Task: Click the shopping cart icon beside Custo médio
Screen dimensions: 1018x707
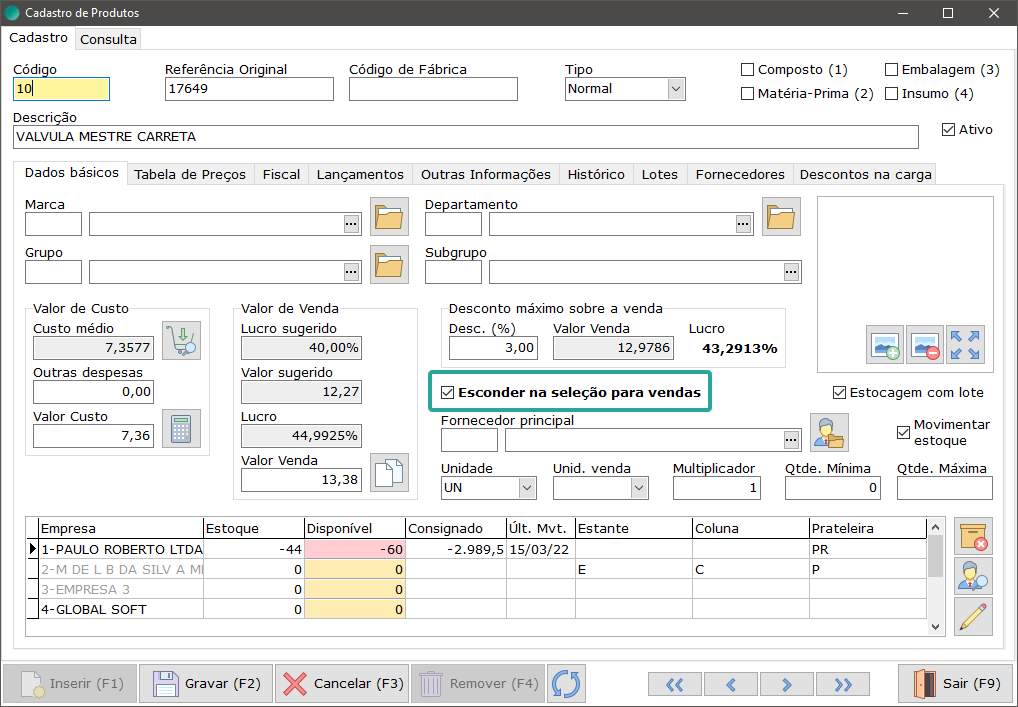Action: (181, 340)
